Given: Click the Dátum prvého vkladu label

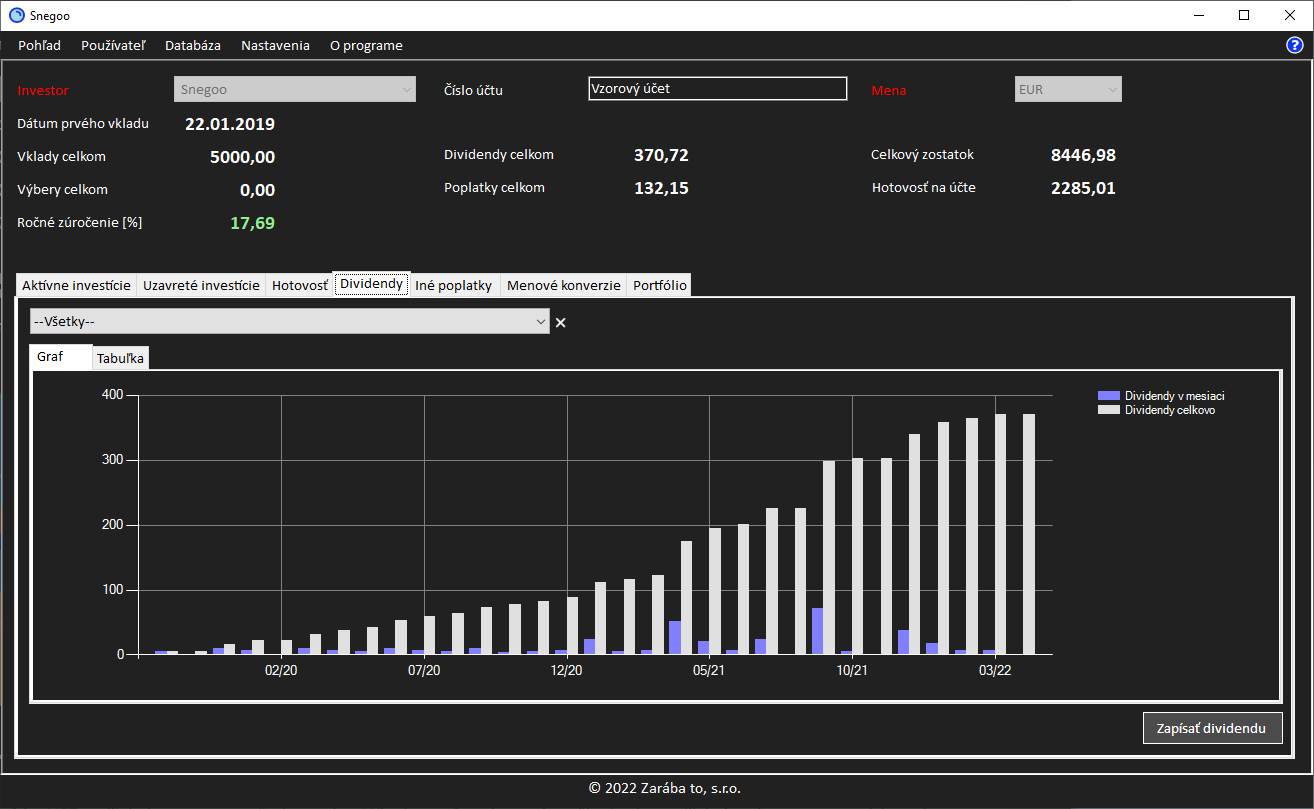Looking at the screenshot, I should point(83,124).
